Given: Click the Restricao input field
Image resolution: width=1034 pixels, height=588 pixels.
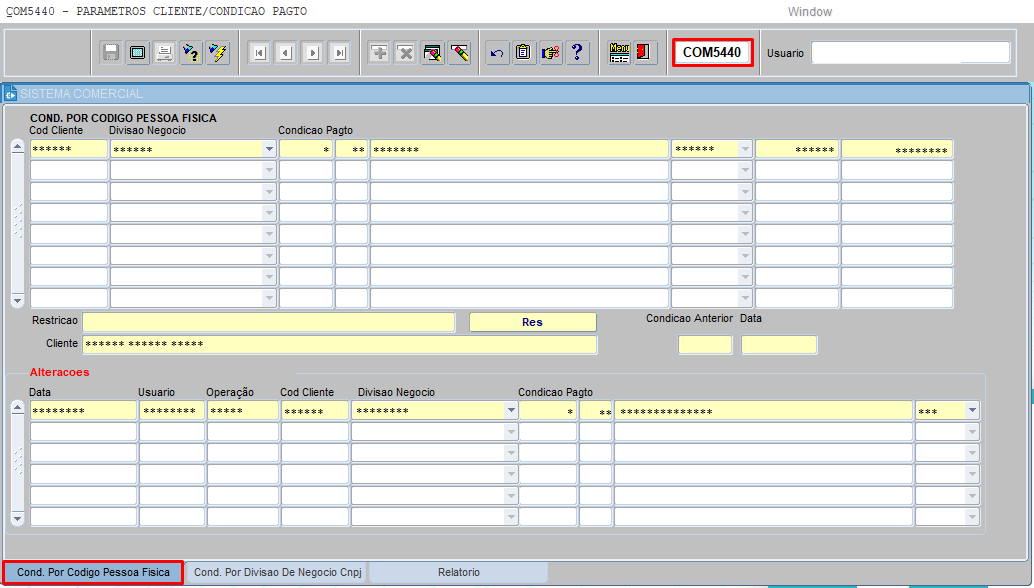Looking at the screenshot, I should (x=268, y=322).
